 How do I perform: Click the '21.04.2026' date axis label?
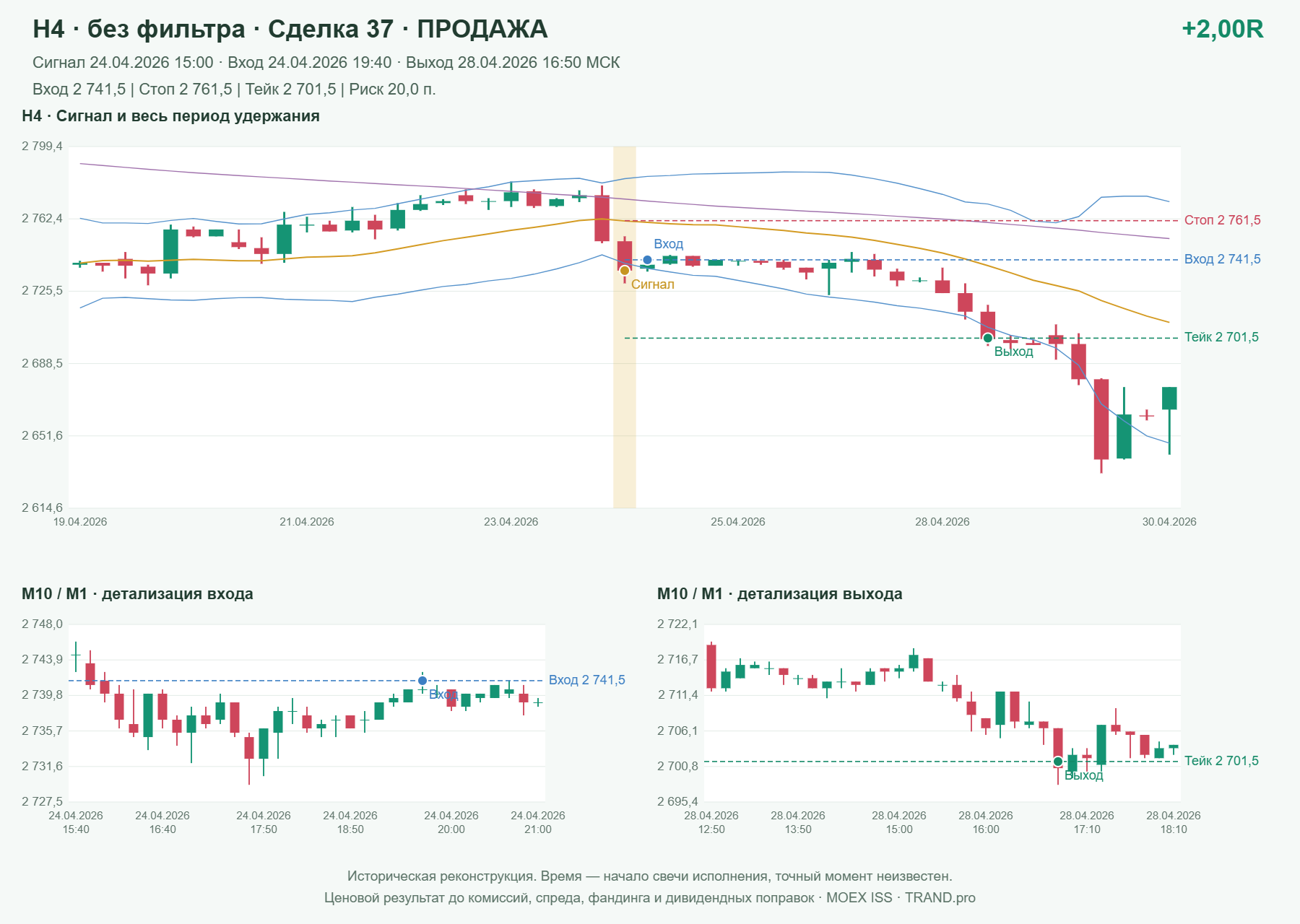pos(307,522)
